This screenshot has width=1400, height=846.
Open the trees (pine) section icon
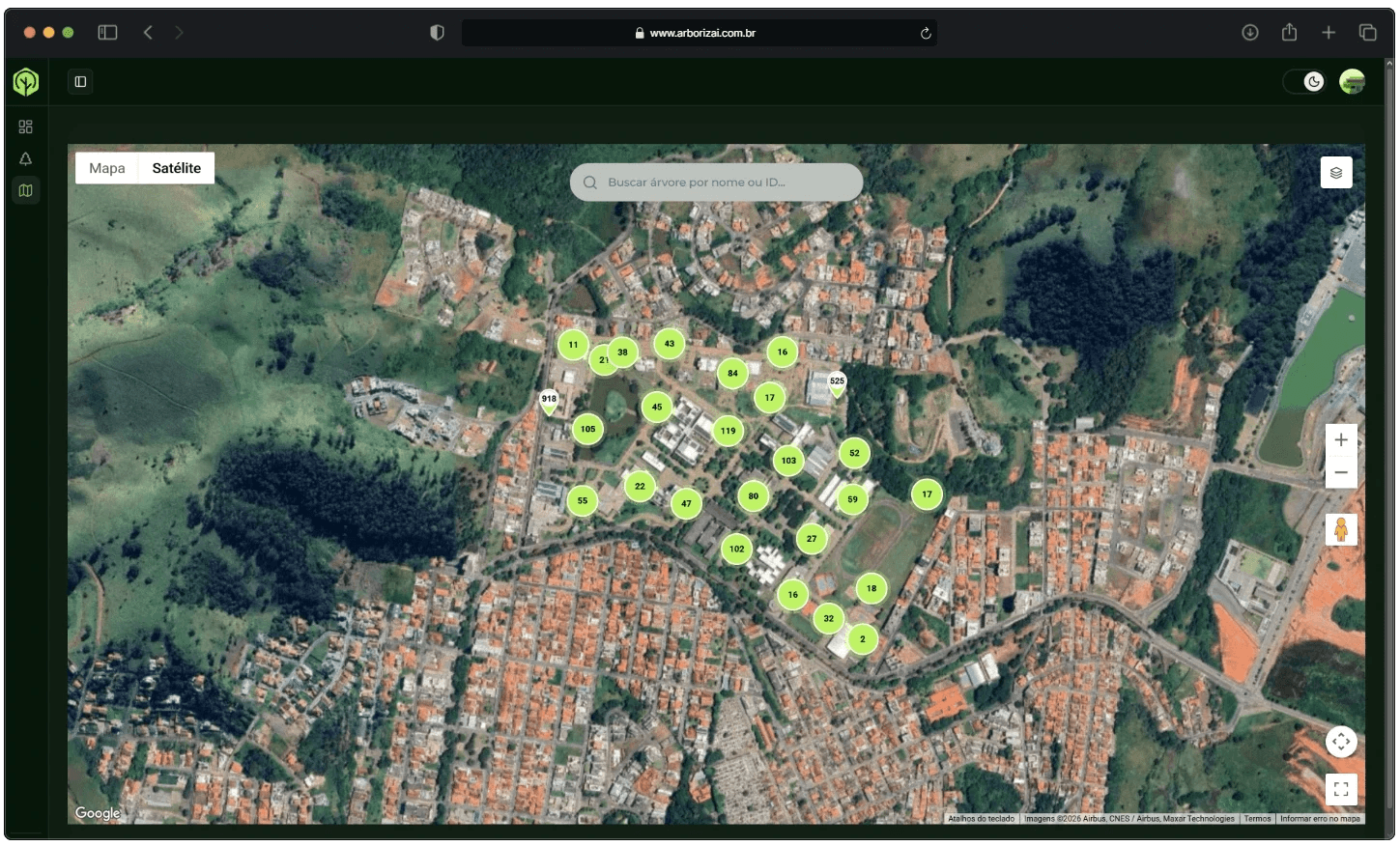click(26, 158)
